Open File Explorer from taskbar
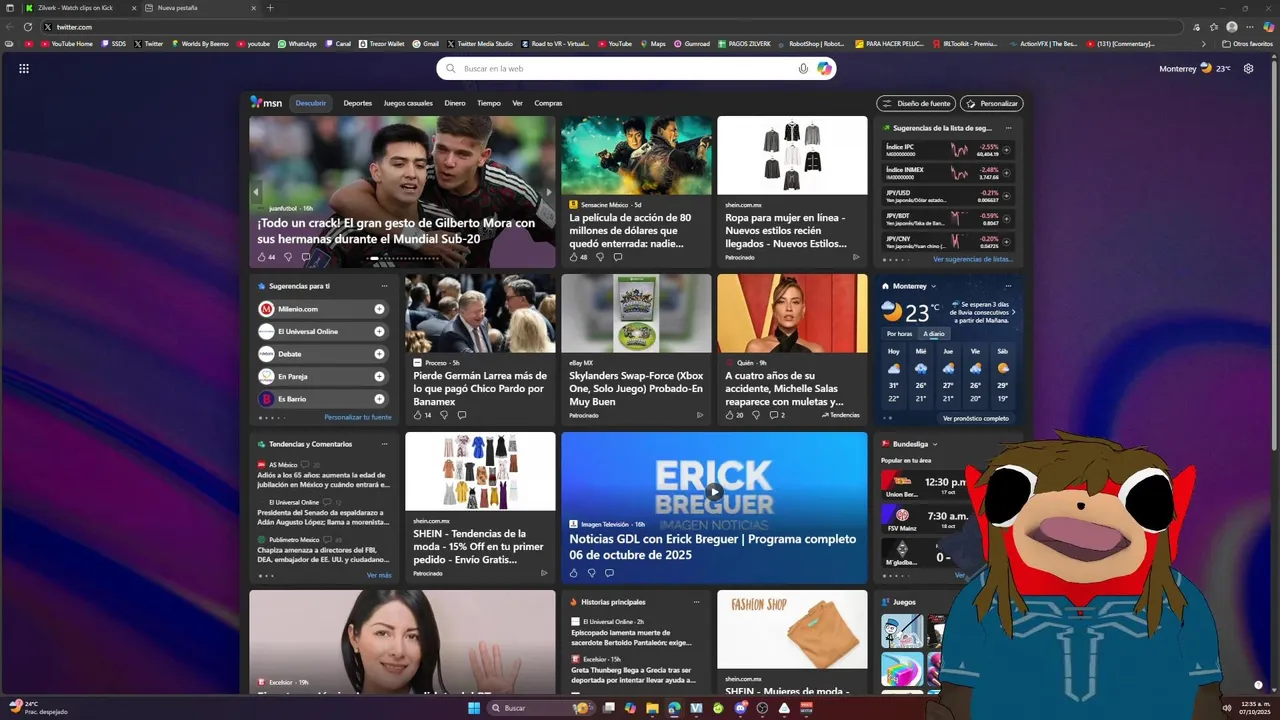The height and width of the screenshot is (720, 1280). 652,708
